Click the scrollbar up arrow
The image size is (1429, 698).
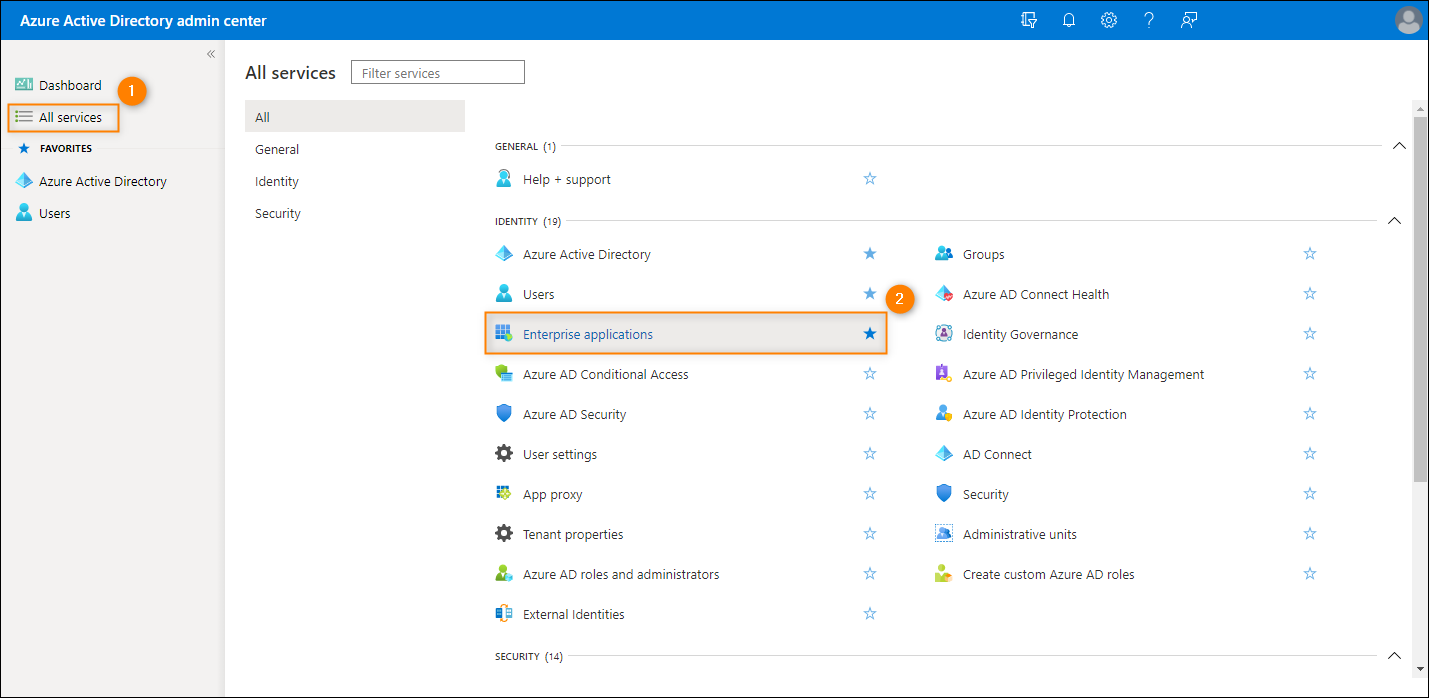tap(1420, 107)
